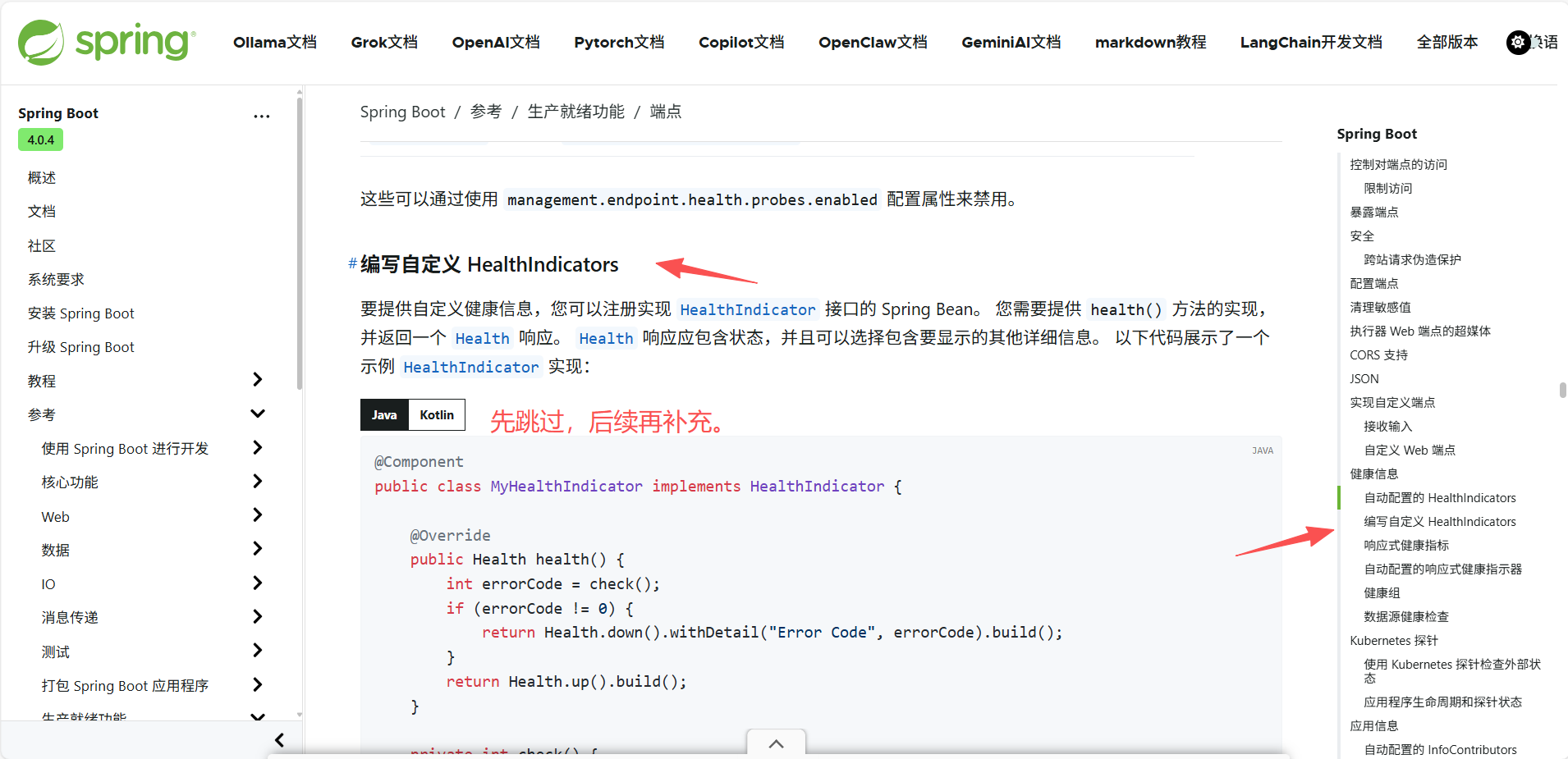Screen dimensions: 1568x759
Task: Open Pytorch文档 in the top navigation
Action: [619, 42]
